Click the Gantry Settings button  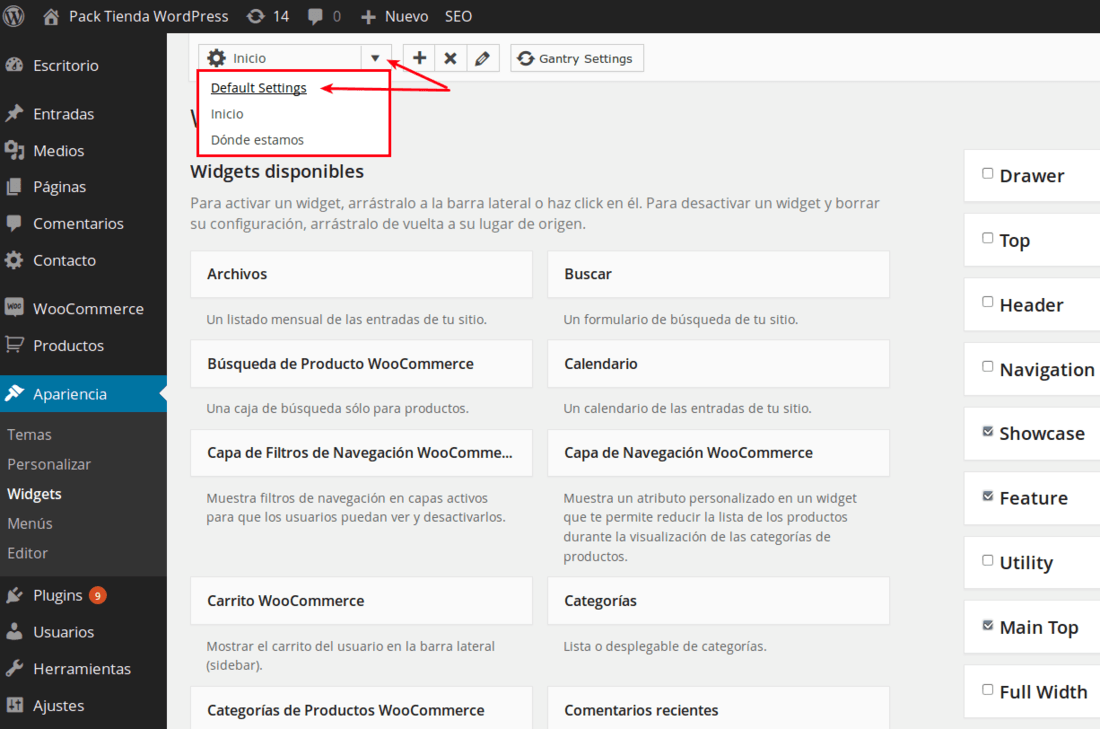577,58
